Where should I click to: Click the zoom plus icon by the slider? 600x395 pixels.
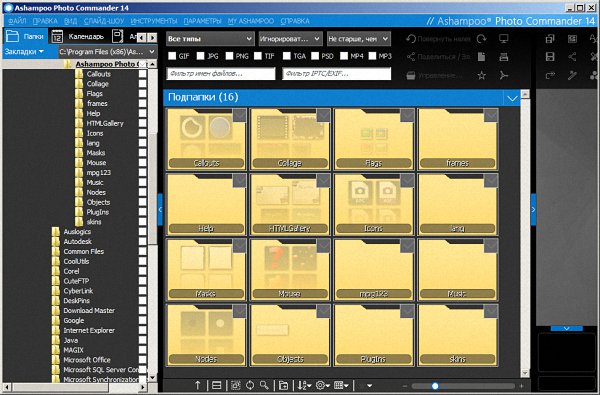(521, 386)
